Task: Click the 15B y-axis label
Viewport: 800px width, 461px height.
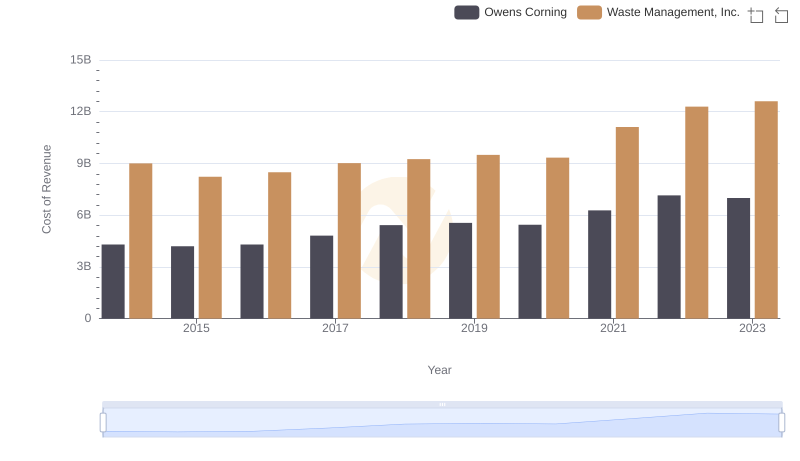Action: [81, 60]
